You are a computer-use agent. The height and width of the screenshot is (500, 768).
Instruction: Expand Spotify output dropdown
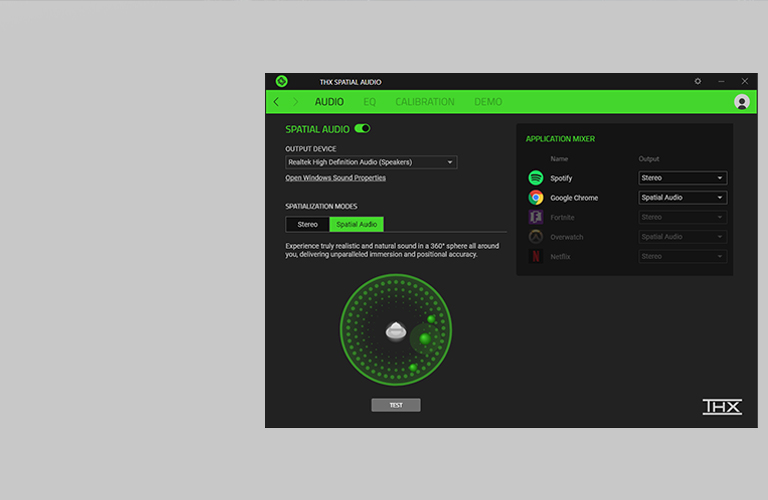coord(682,178)
